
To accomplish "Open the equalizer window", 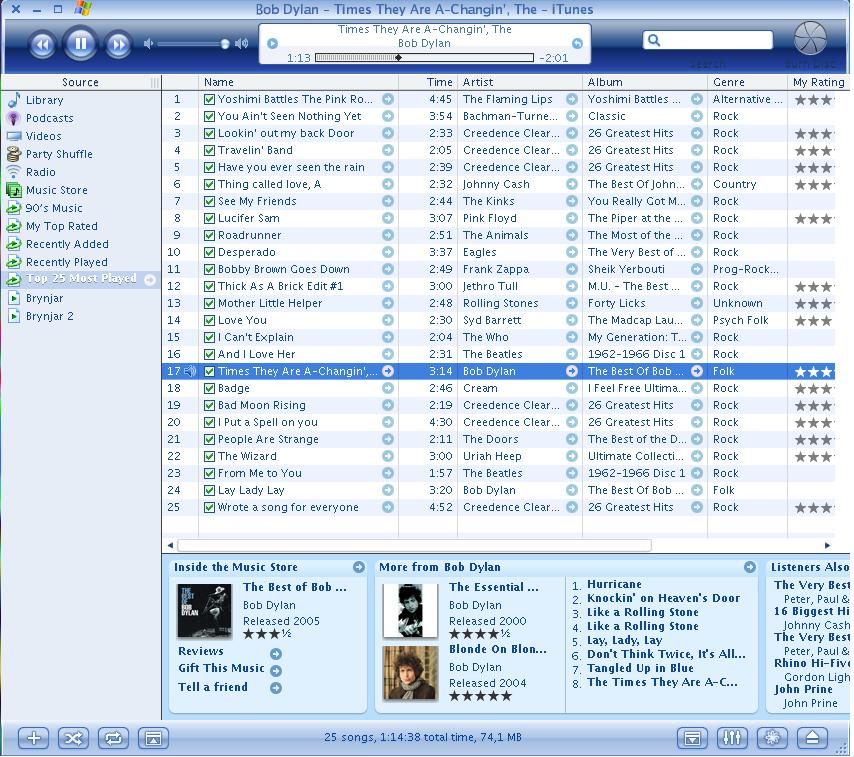I will (732, 738).
